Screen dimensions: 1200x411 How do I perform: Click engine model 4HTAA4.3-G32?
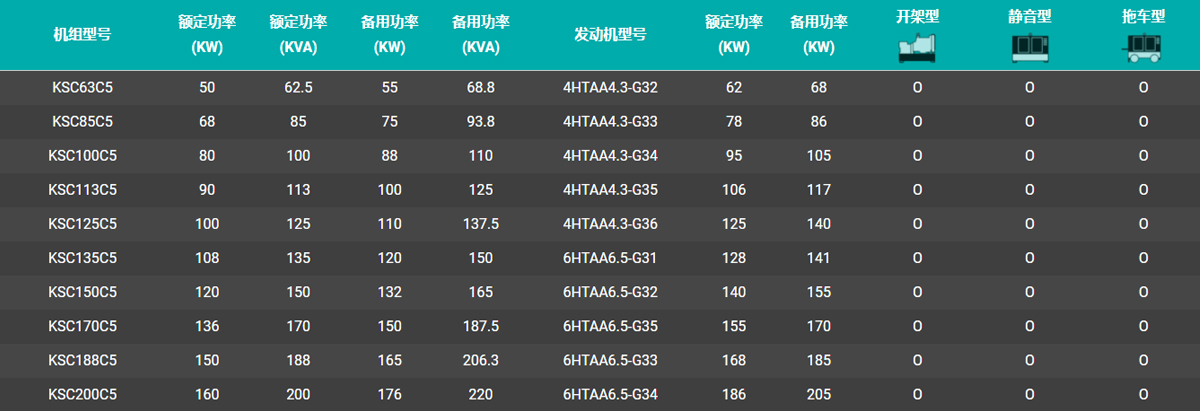[x=610, y=88]
